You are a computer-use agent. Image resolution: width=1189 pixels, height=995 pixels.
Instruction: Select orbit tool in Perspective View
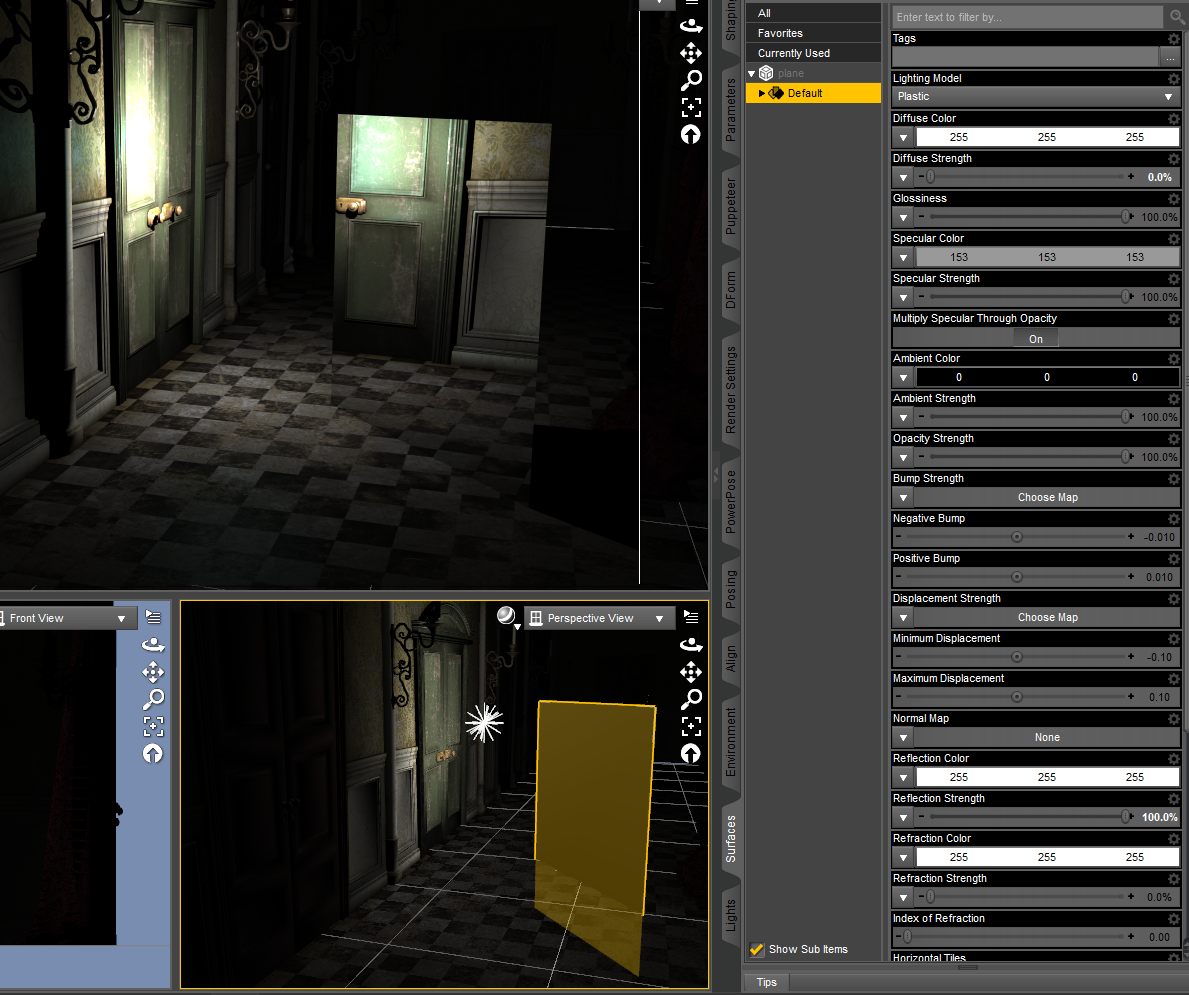pyautogui.click(x=691, y=645)
